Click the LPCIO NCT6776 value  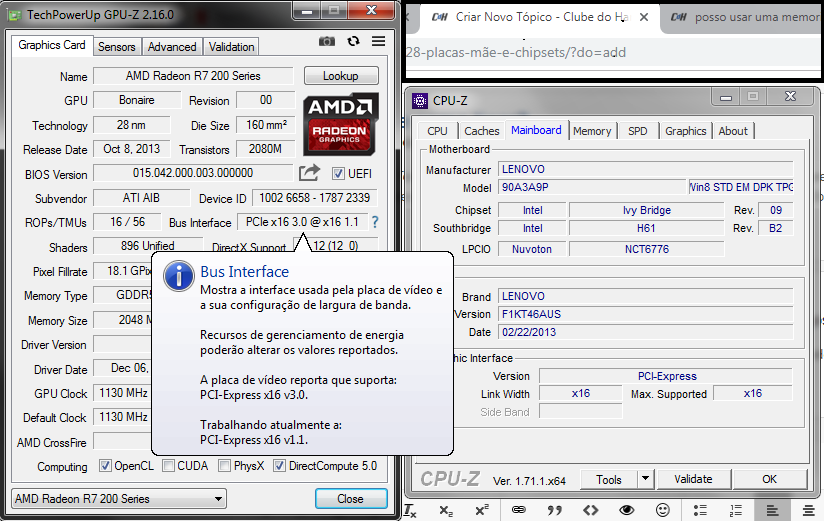point(646,249)
